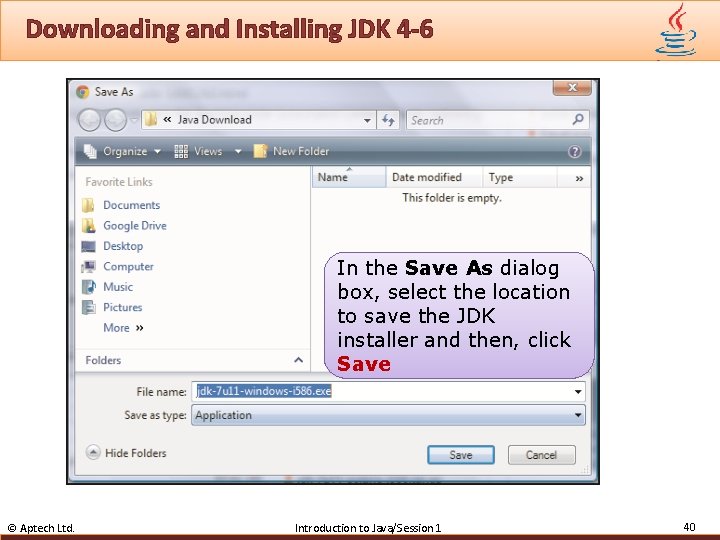This screenshot has width=720, height=540.
Task: Sort by Name column header
Action: click(349, 177)
